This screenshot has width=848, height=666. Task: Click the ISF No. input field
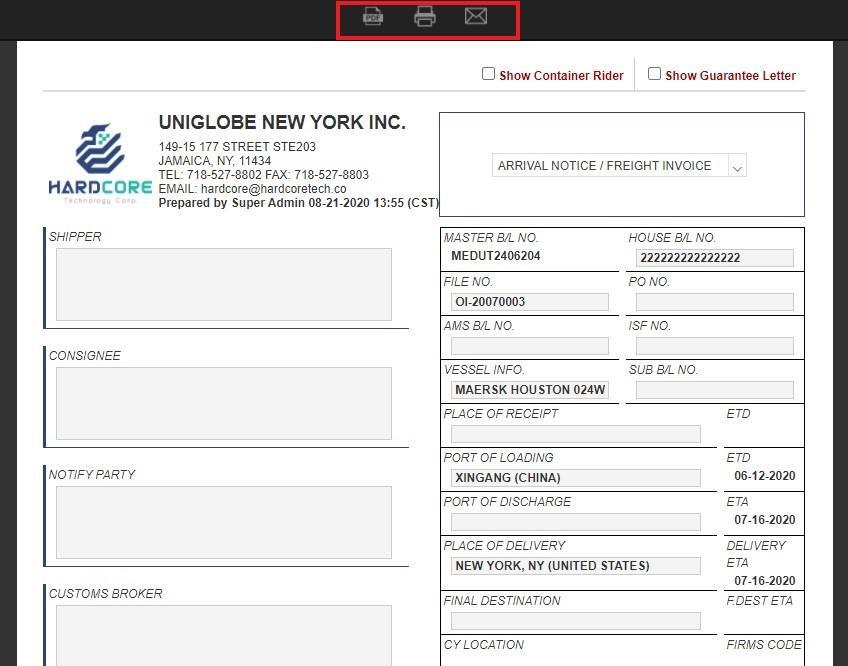click(x=714, y=346)
